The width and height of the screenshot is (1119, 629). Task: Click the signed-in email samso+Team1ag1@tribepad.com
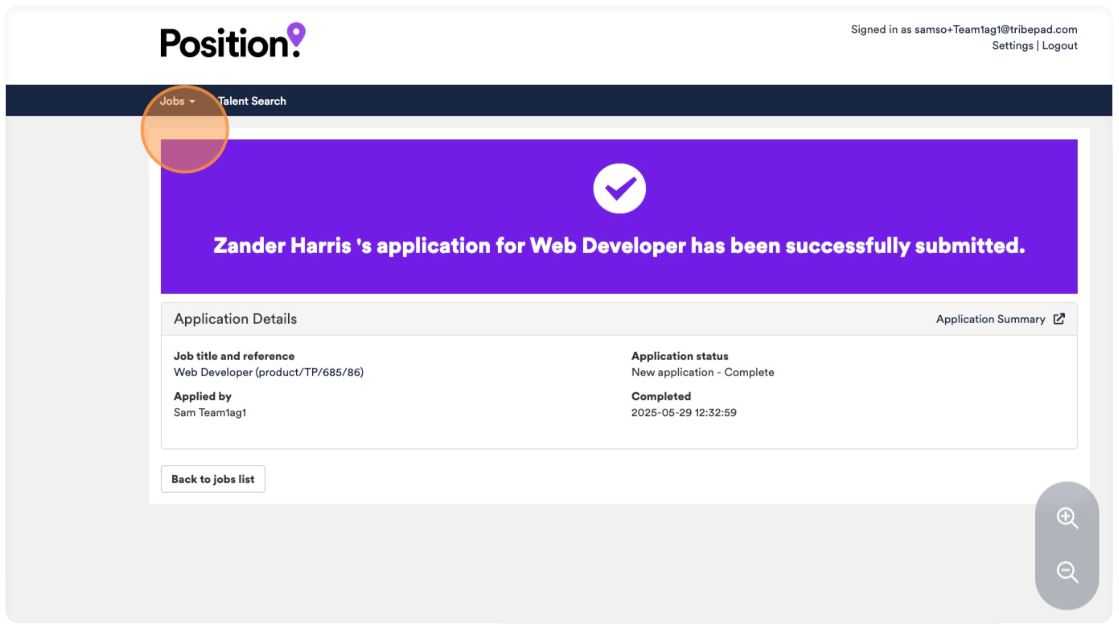tap(996, 29)
